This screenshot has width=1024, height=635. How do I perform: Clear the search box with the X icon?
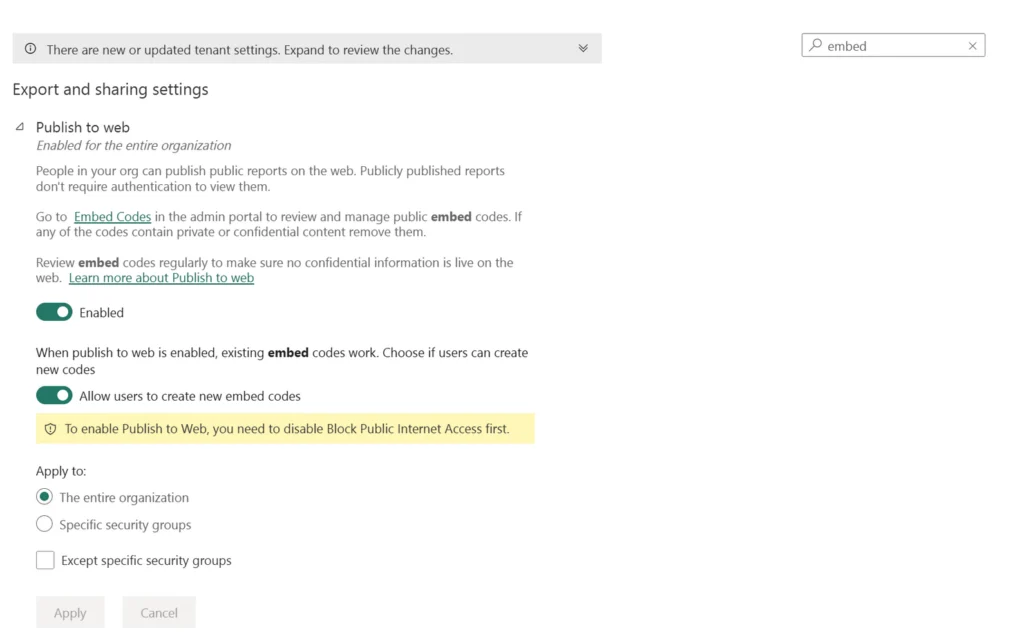click(972, 46)
